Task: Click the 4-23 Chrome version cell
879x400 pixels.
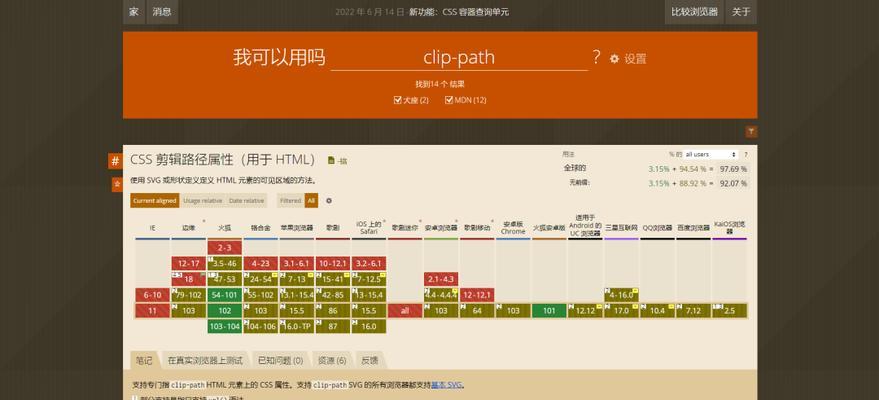Action: coord(261,263)
